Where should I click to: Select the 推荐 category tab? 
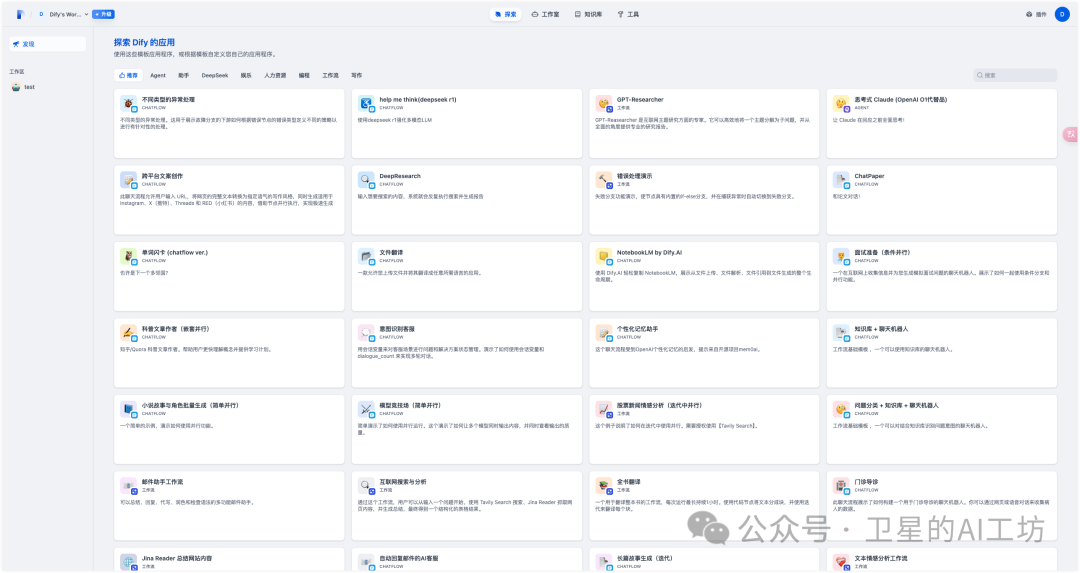(128, 76)
